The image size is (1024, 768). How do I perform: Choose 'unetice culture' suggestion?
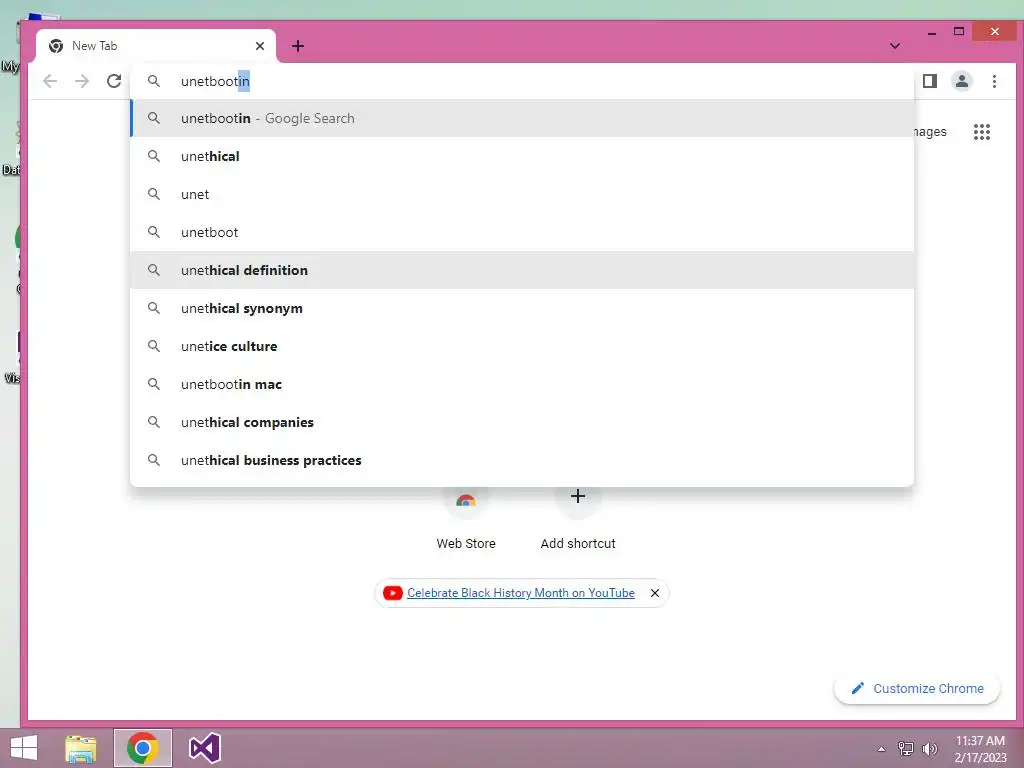tap(522, 346)
